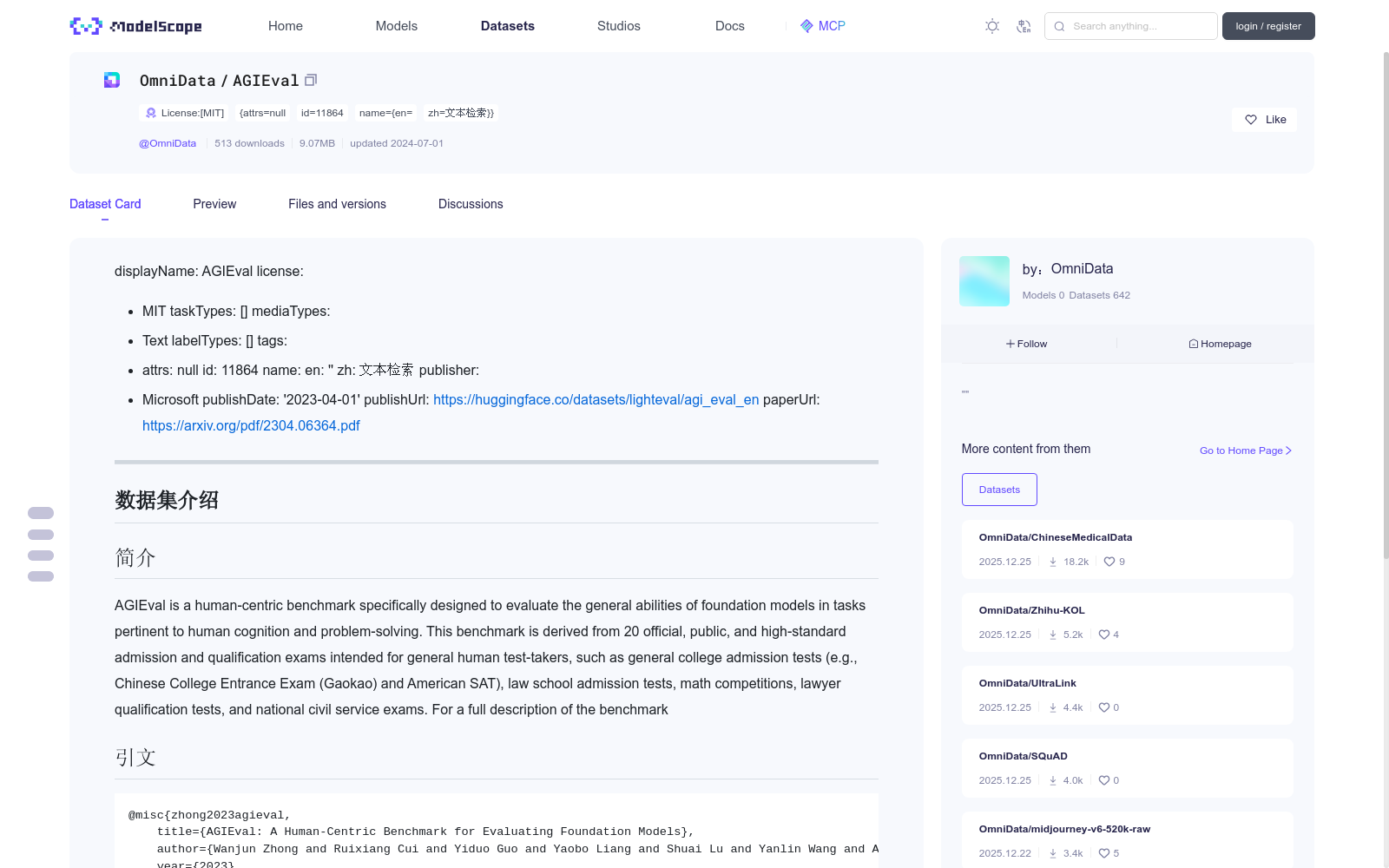The height and width of the screenshot is (868, 1389).
Task: Click the ModelScope logo
Action: point(135,26)
